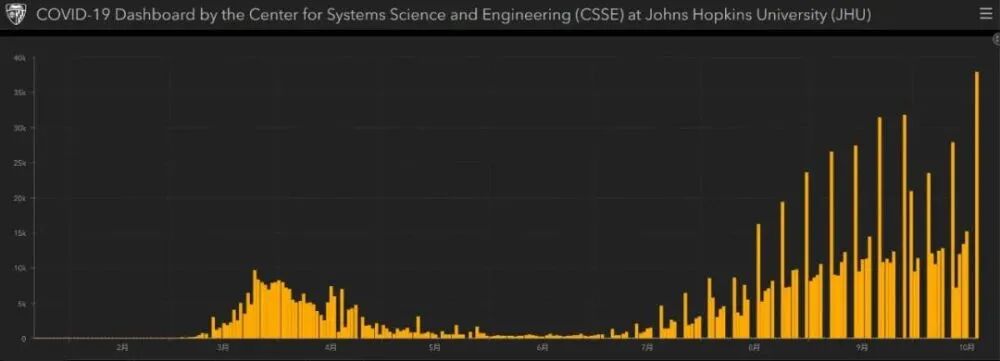This screenshot has width=1000, height=361.
Task: Click the 2月 x-axis label
Action: pyautogui.click(x=122, y=348)
